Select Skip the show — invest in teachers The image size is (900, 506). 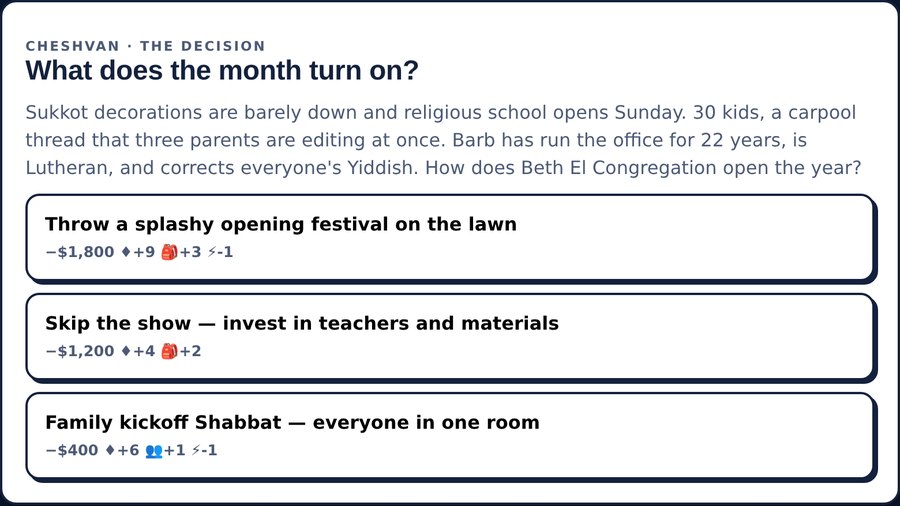pyautogui.click(x=451, y=337)
